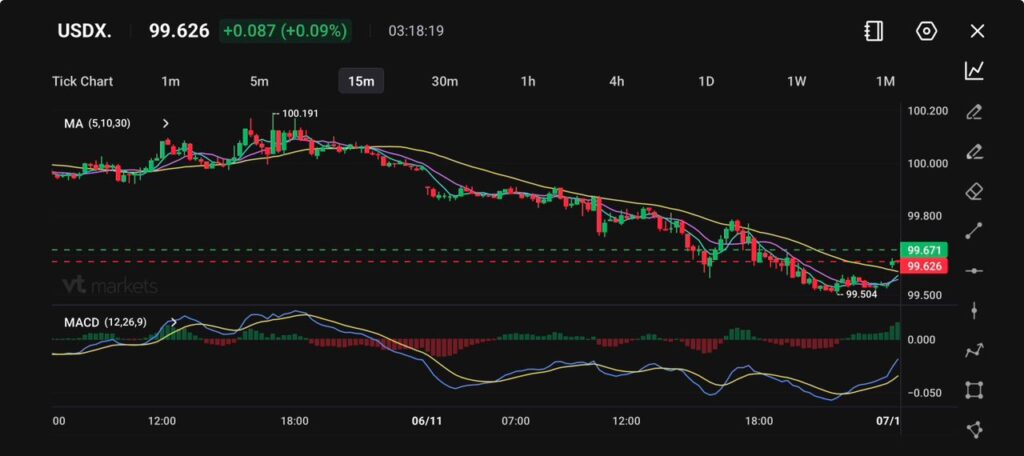The width and height of the screenshot is (1024, 456).
Task: Click the green 99.671 price label
Action: (x=923, y=249)
